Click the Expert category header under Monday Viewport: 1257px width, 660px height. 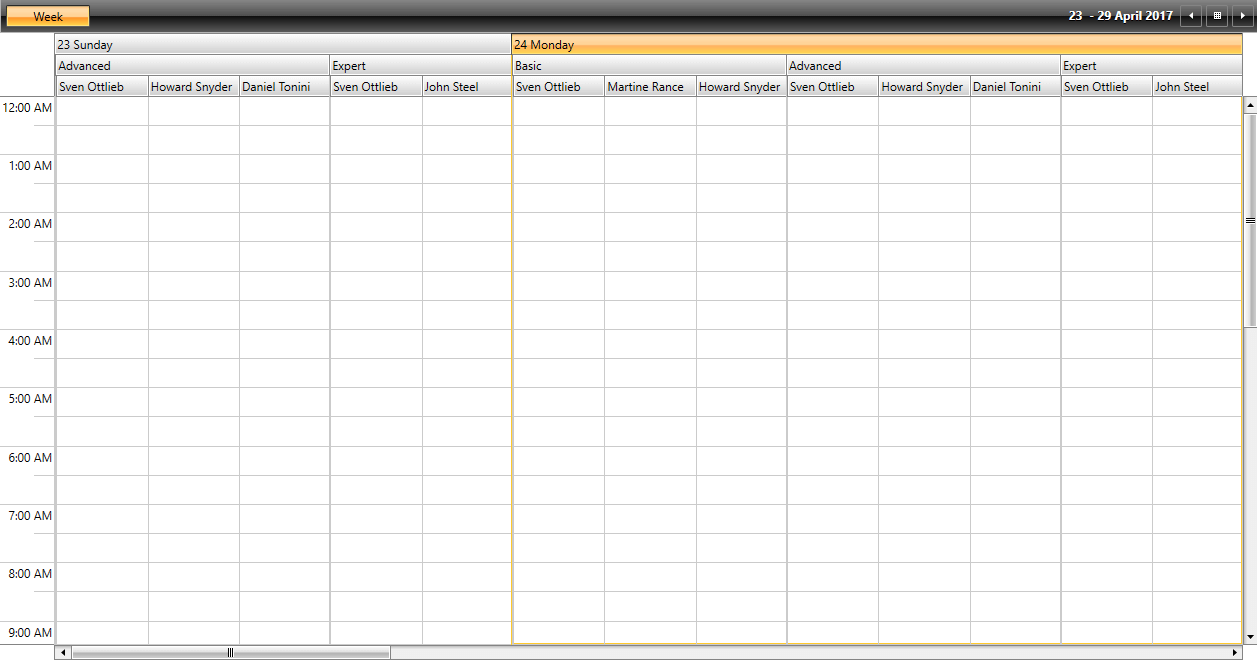pyautogui.click(x=1150, y=65)
